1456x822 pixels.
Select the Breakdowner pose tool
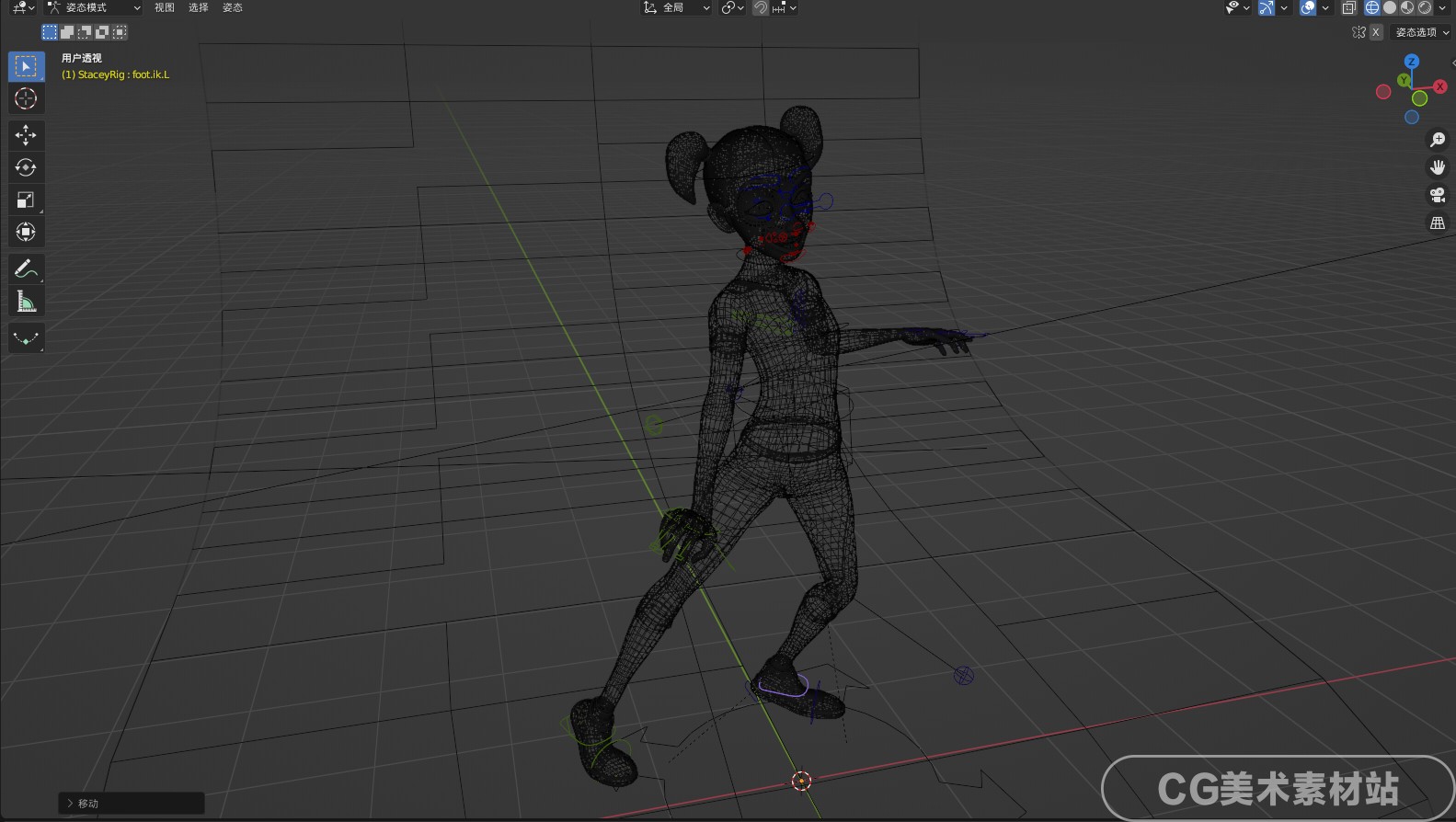(x=26, y=337)
